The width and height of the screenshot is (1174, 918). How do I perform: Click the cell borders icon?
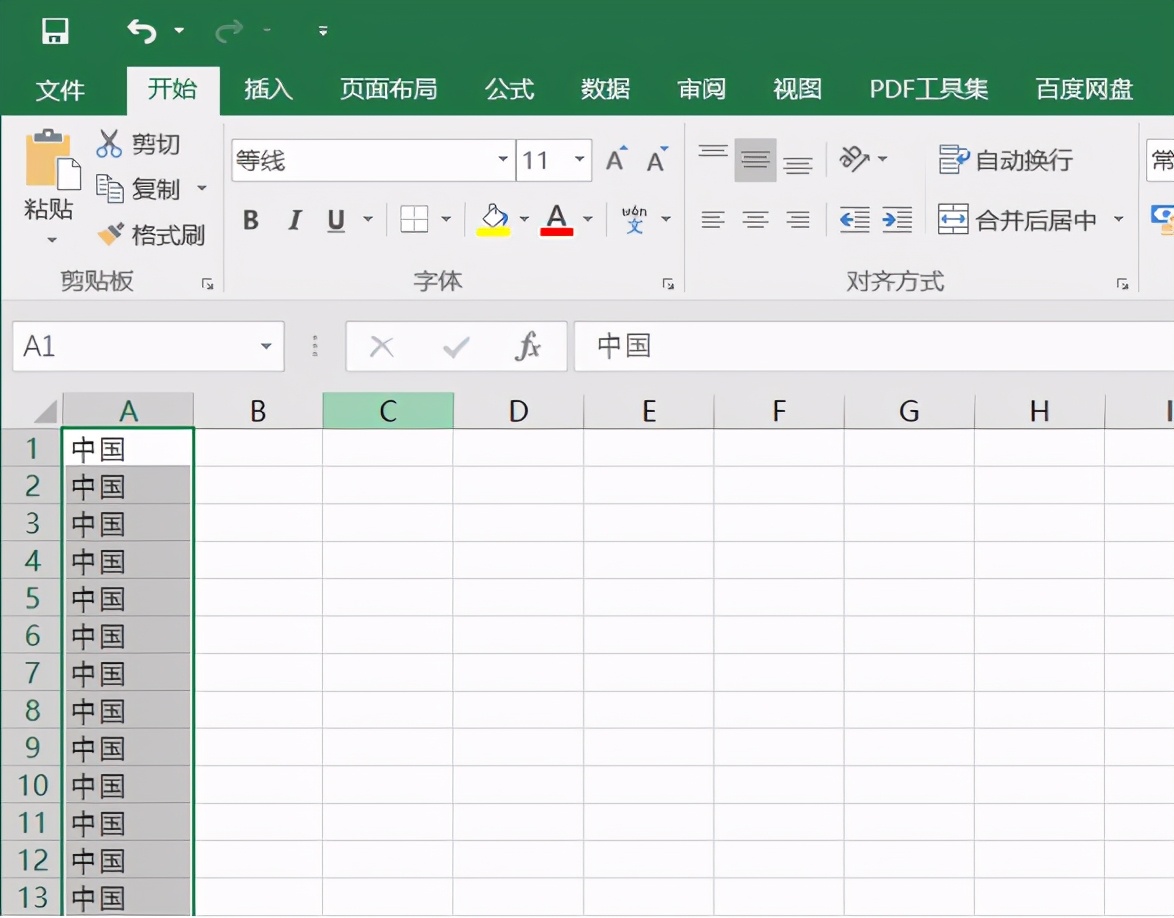click(414, 219)
